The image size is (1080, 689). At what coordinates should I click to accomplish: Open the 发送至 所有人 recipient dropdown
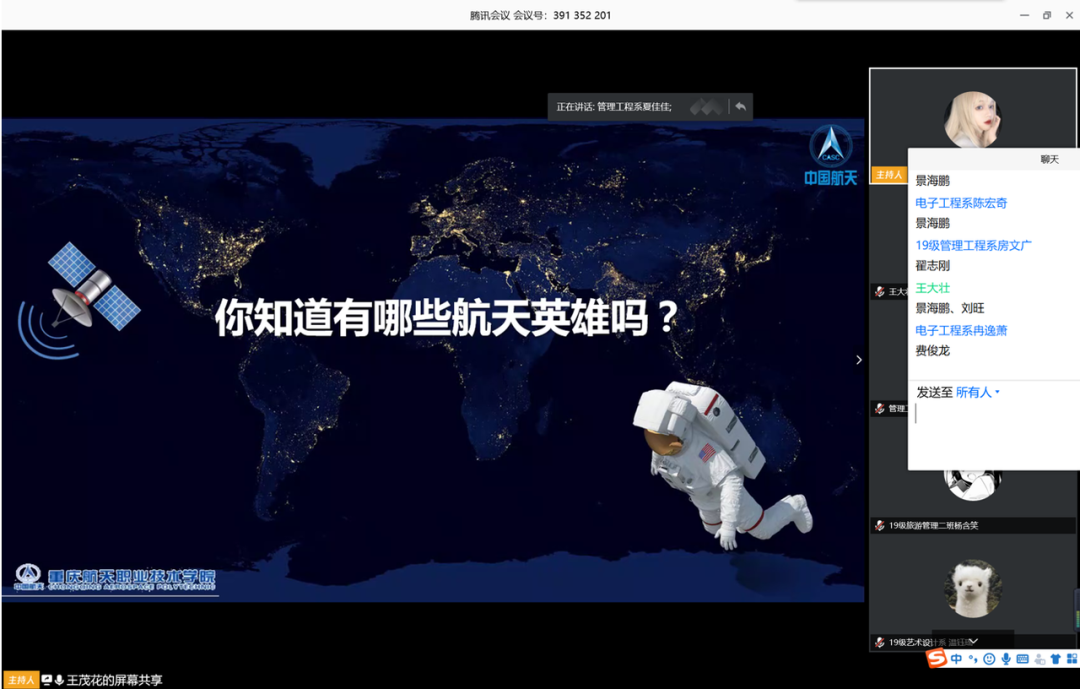click(x=975, y=392)
